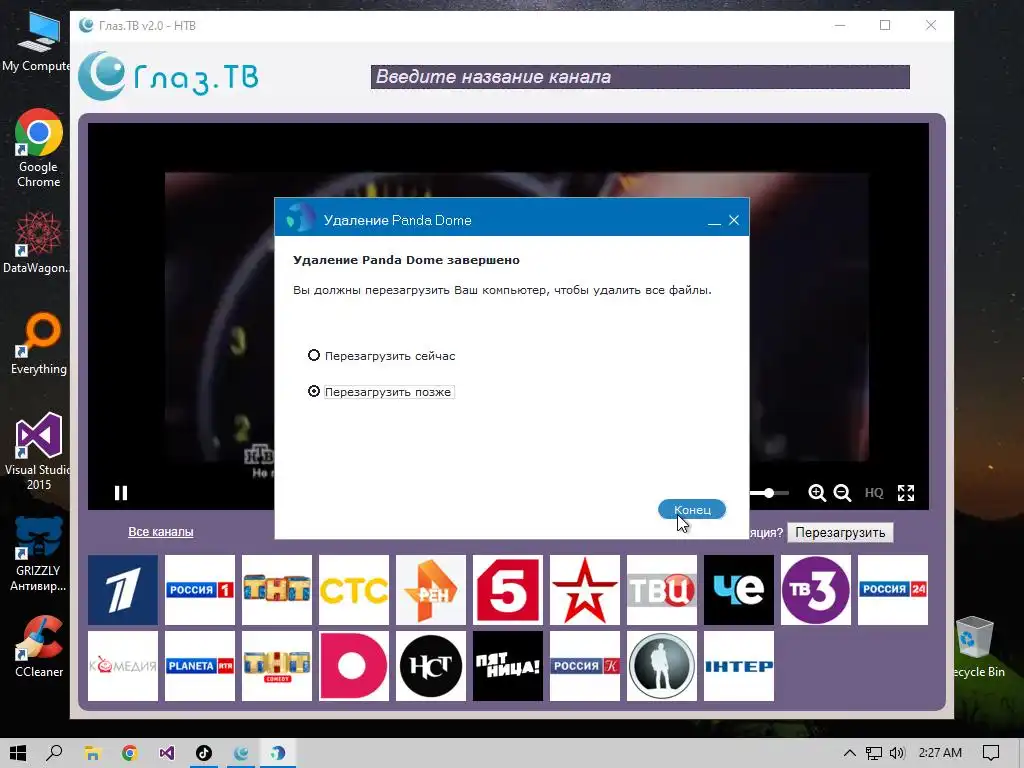Open GRIZZLY Антивирус desktop shortcut
Viewport: 1024px width, 768px height.
(x=39, y=554)
